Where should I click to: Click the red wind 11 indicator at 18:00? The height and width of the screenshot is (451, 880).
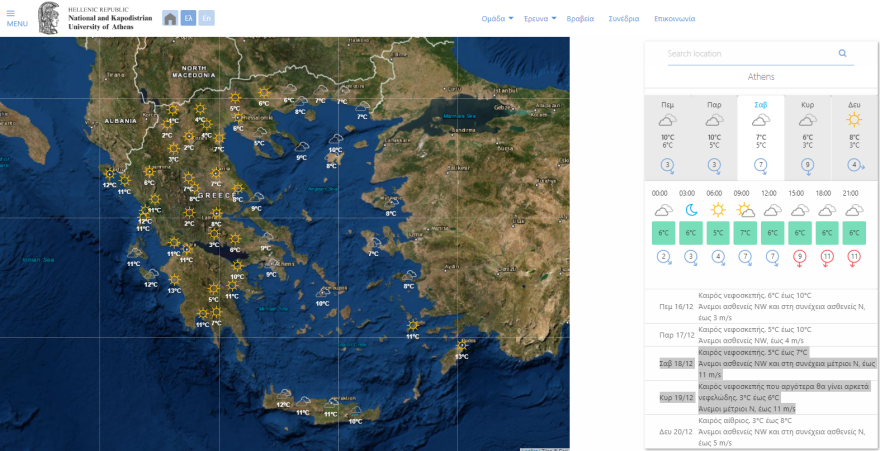827,257
